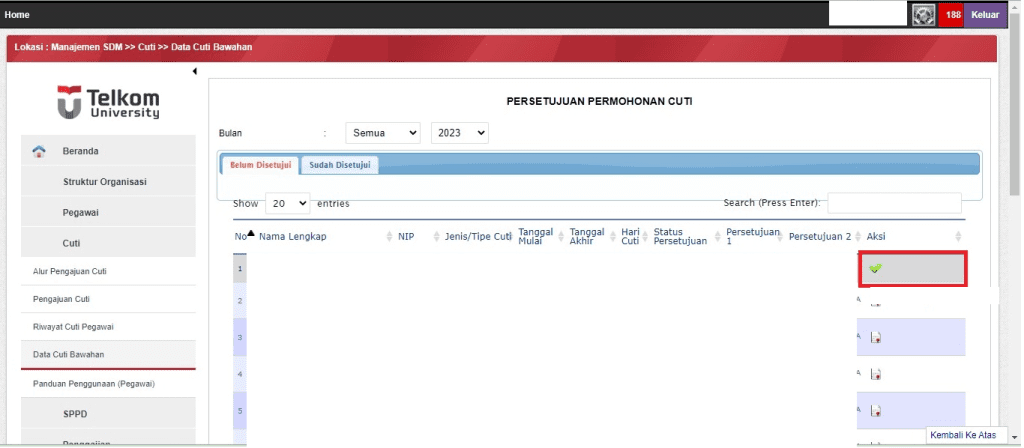Click row number 5 cell
The width and height of the screenshot is (1024, 448).
240,411
